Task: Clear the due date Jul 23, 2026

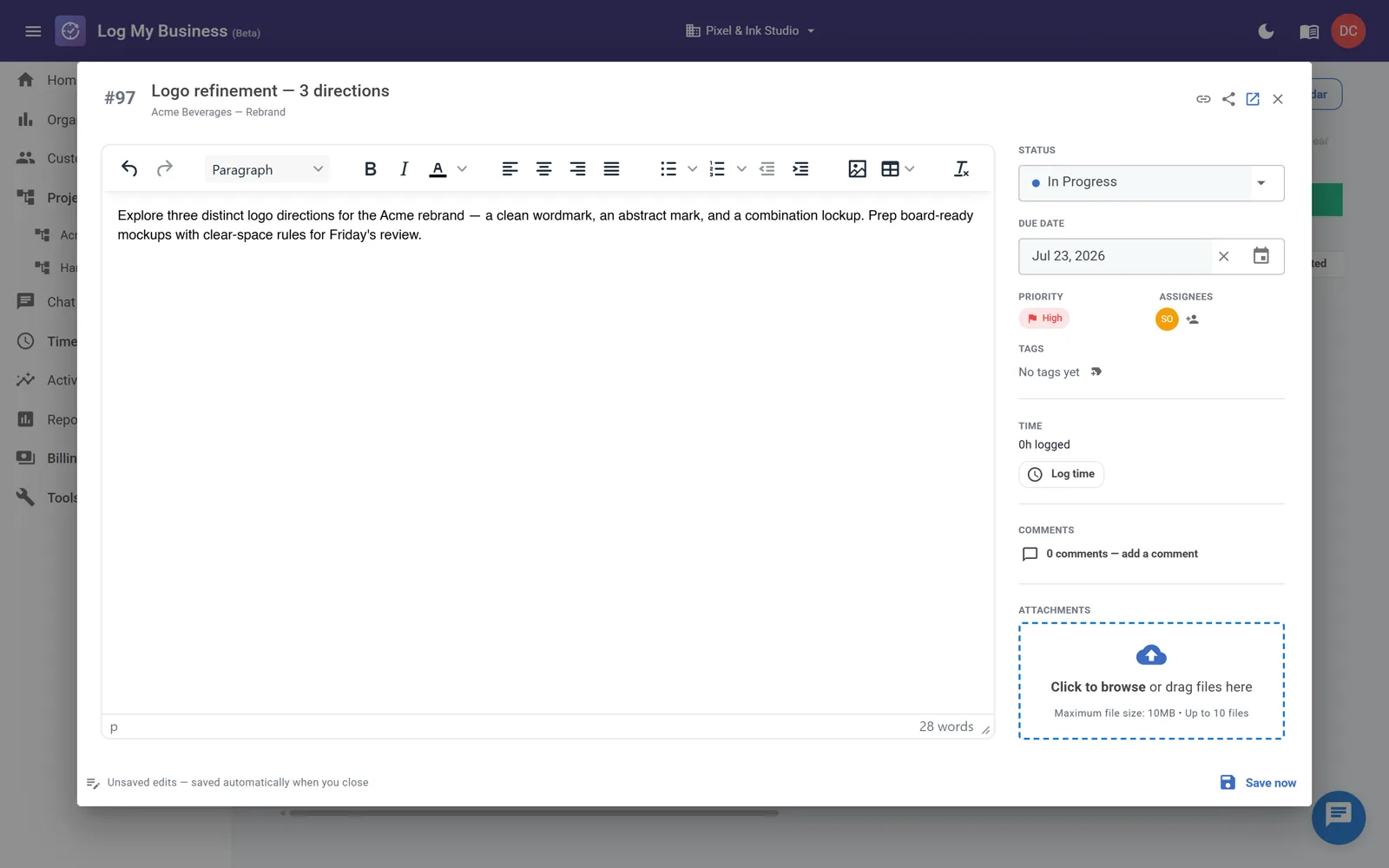Action: tap(1223, 256)
